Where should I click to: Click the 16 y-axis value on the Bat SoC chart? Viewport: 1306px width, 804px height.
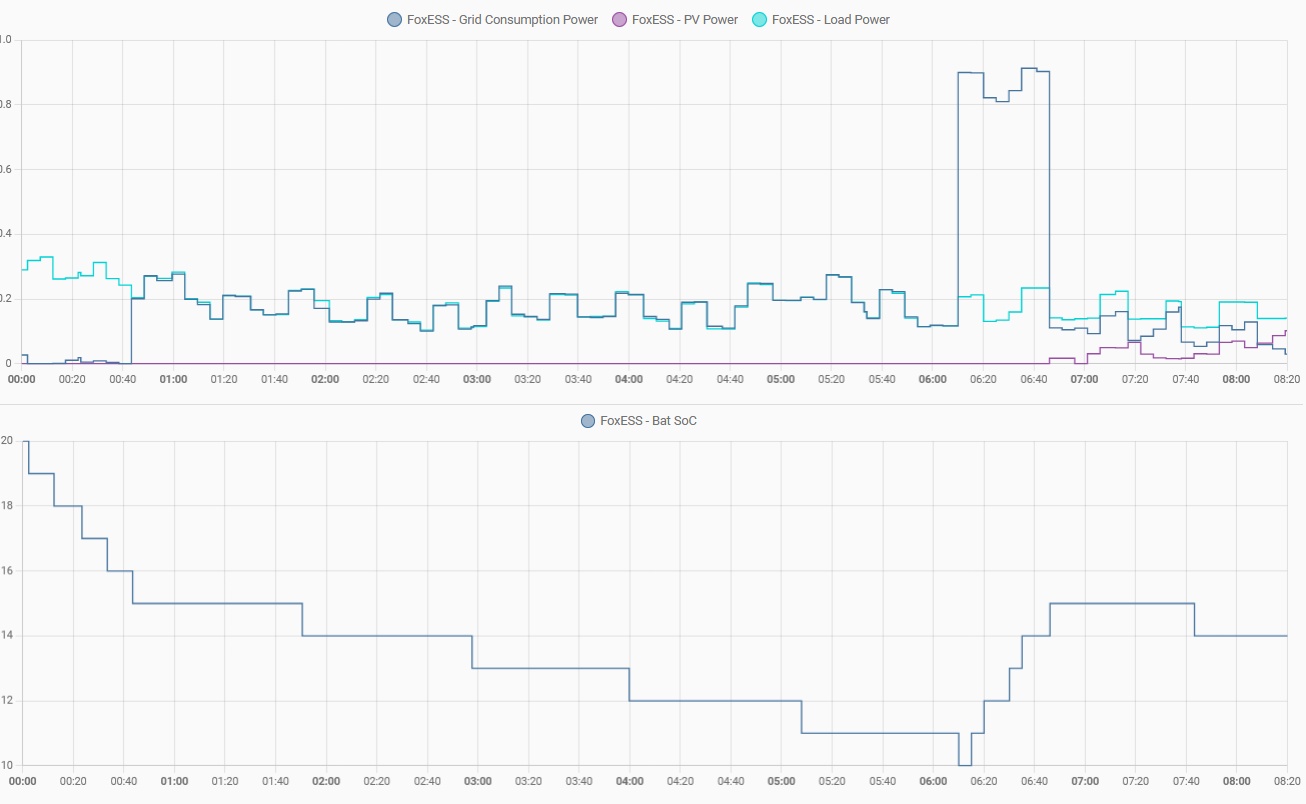point(6,571)
